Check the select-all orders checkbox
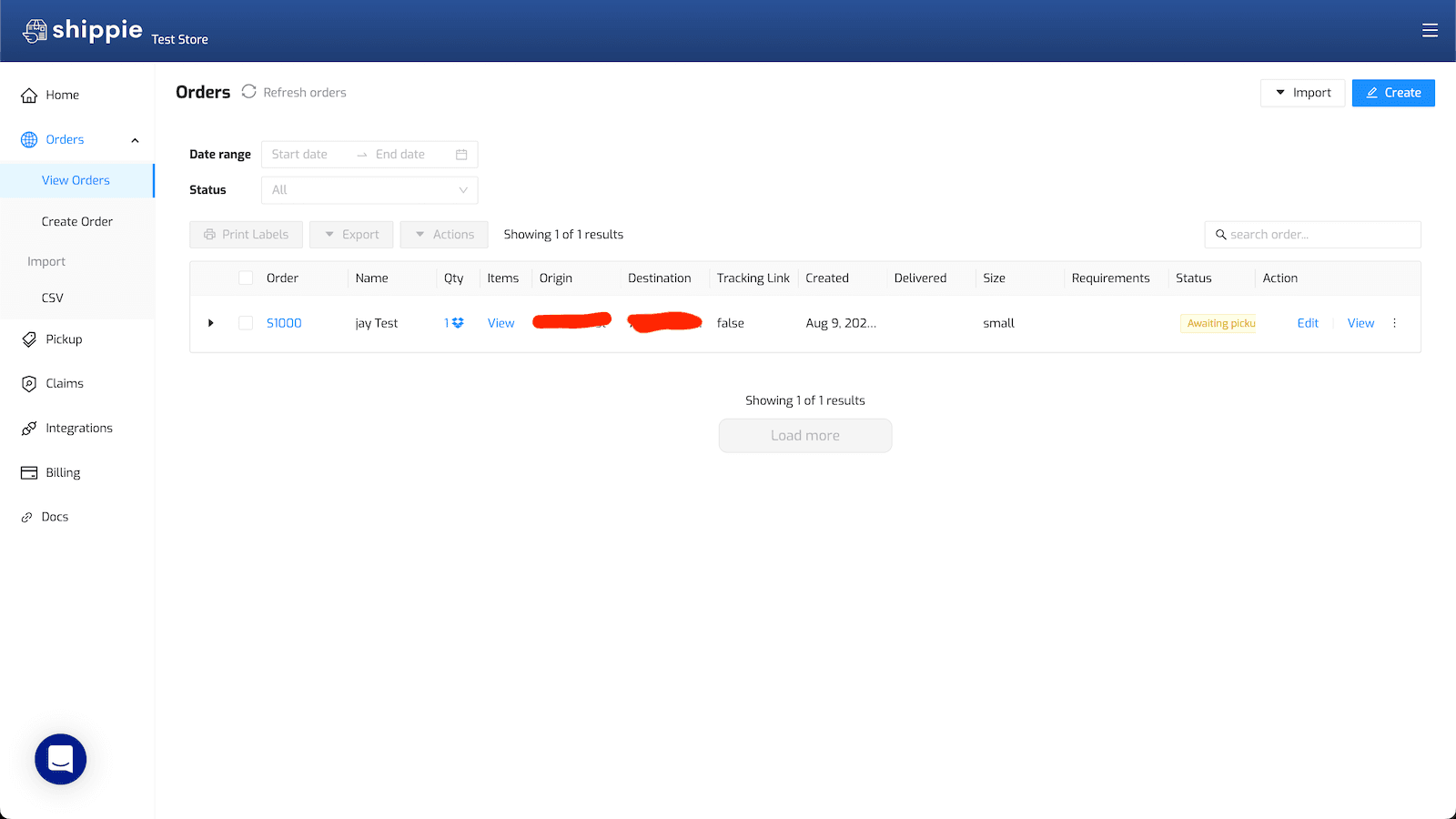Image resolution: width=1456 pixels, height=819 pixels. 245,278
